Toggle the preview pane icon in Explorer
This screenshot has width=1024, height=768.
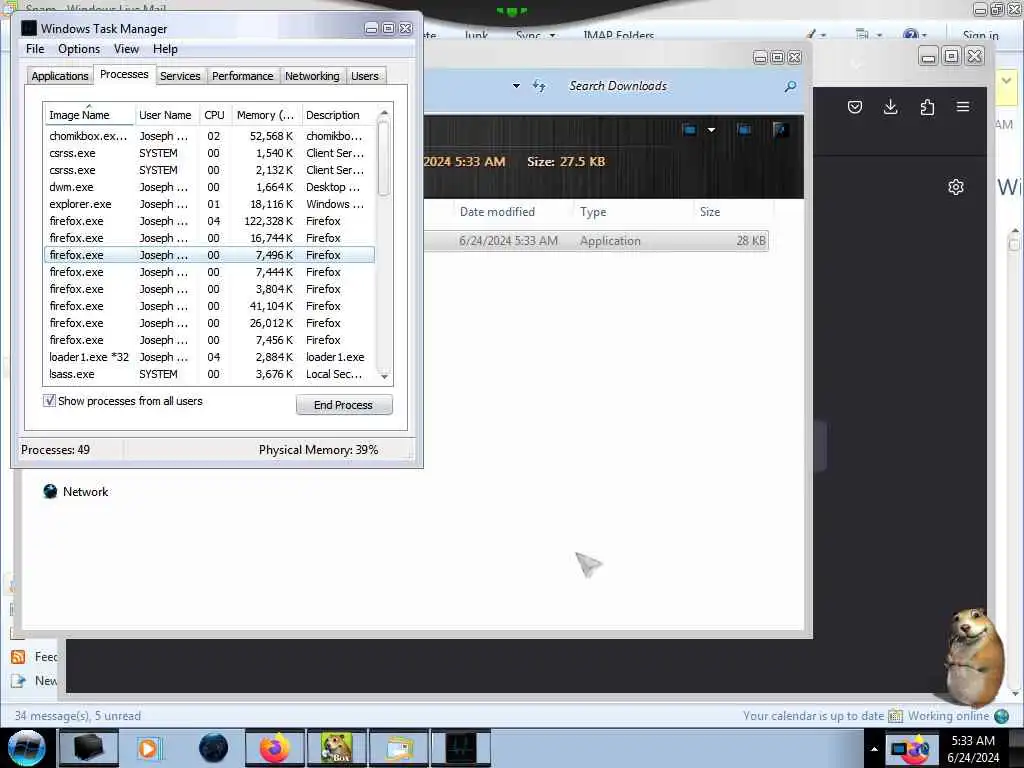pos(744,129)
